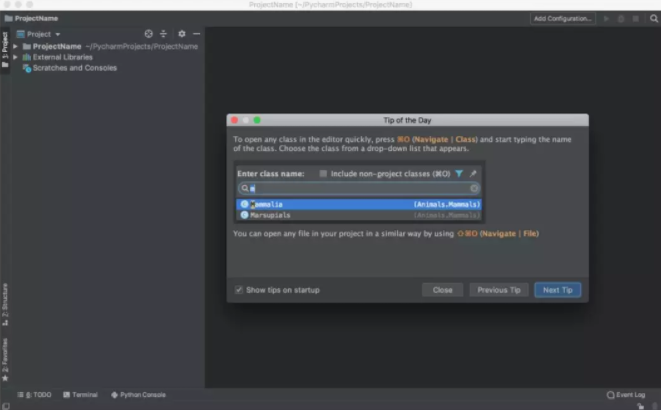Click the filter funnel icon in tip

pyautogui.click(x=459, y=173)
